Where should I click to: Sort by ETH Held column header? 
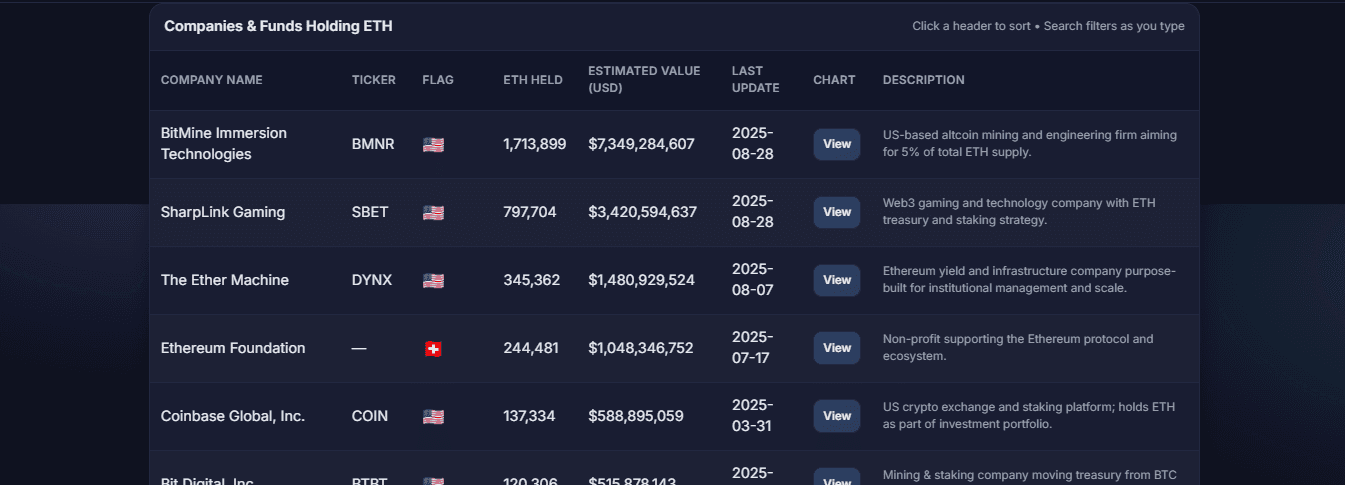pos(533,80)
